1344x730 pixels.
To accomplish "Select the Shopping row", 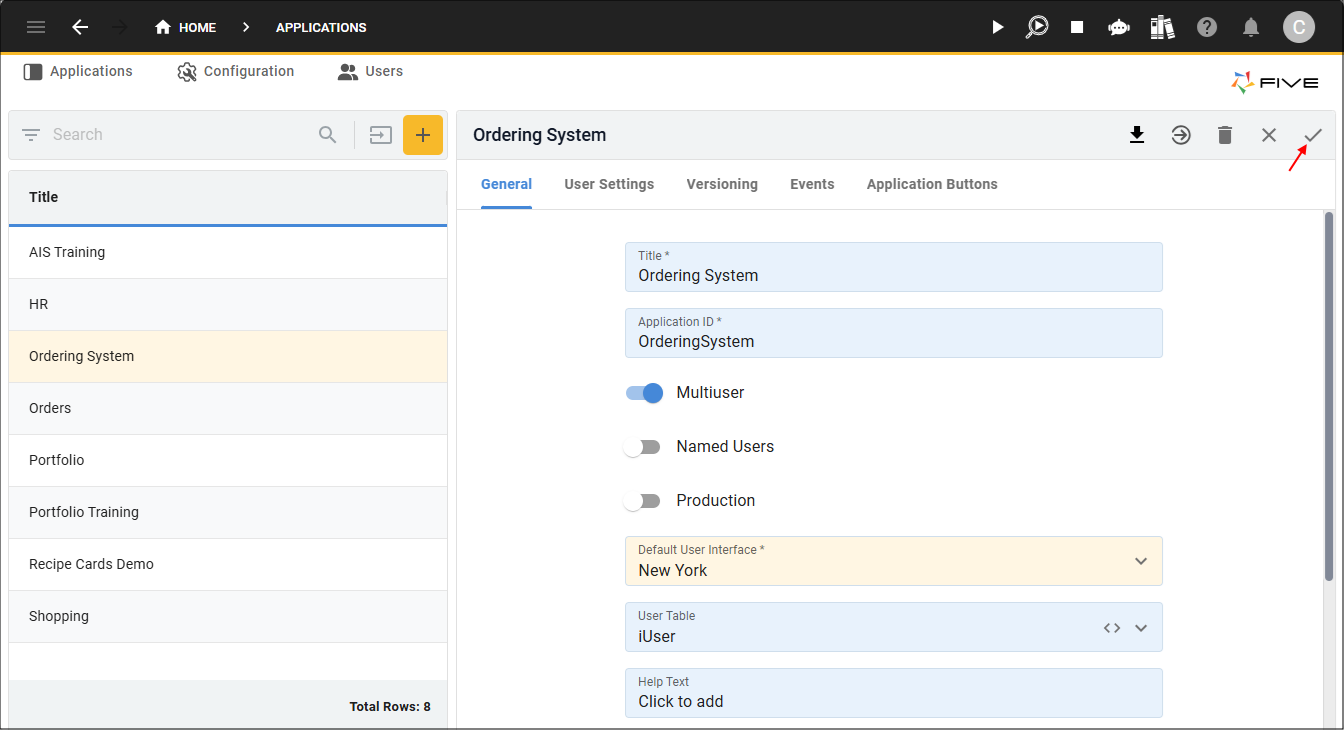I will point(228,617).
